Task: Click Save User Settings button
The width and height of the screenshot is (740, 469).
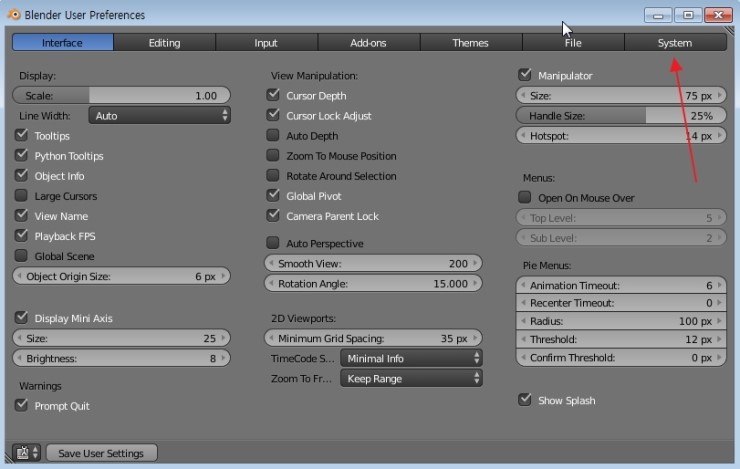Action: (x=101, y=453)
